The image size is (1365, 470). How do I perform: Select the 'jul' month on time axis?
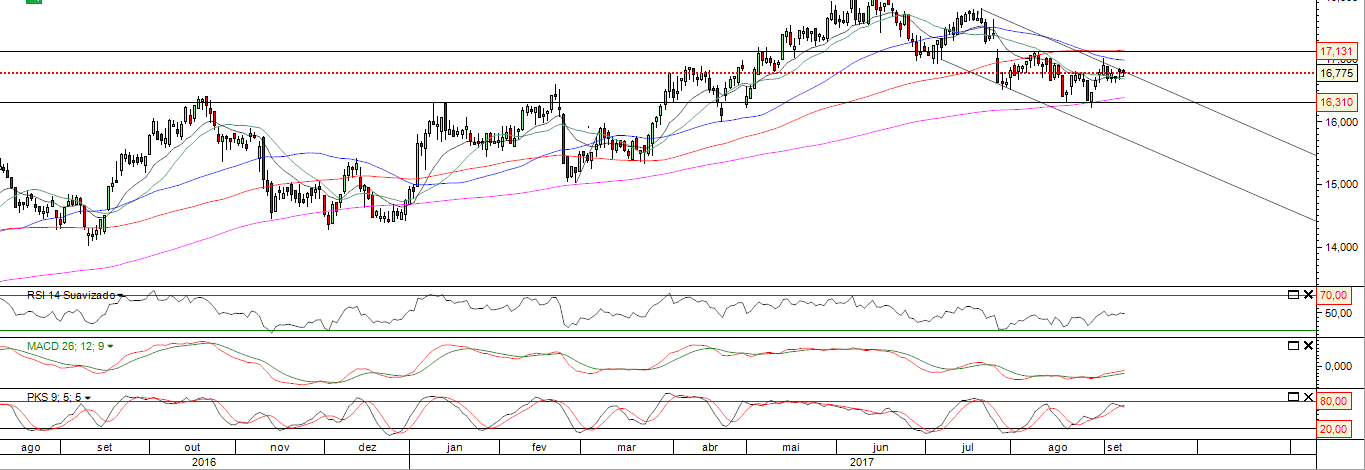click(x=967, y=448)
